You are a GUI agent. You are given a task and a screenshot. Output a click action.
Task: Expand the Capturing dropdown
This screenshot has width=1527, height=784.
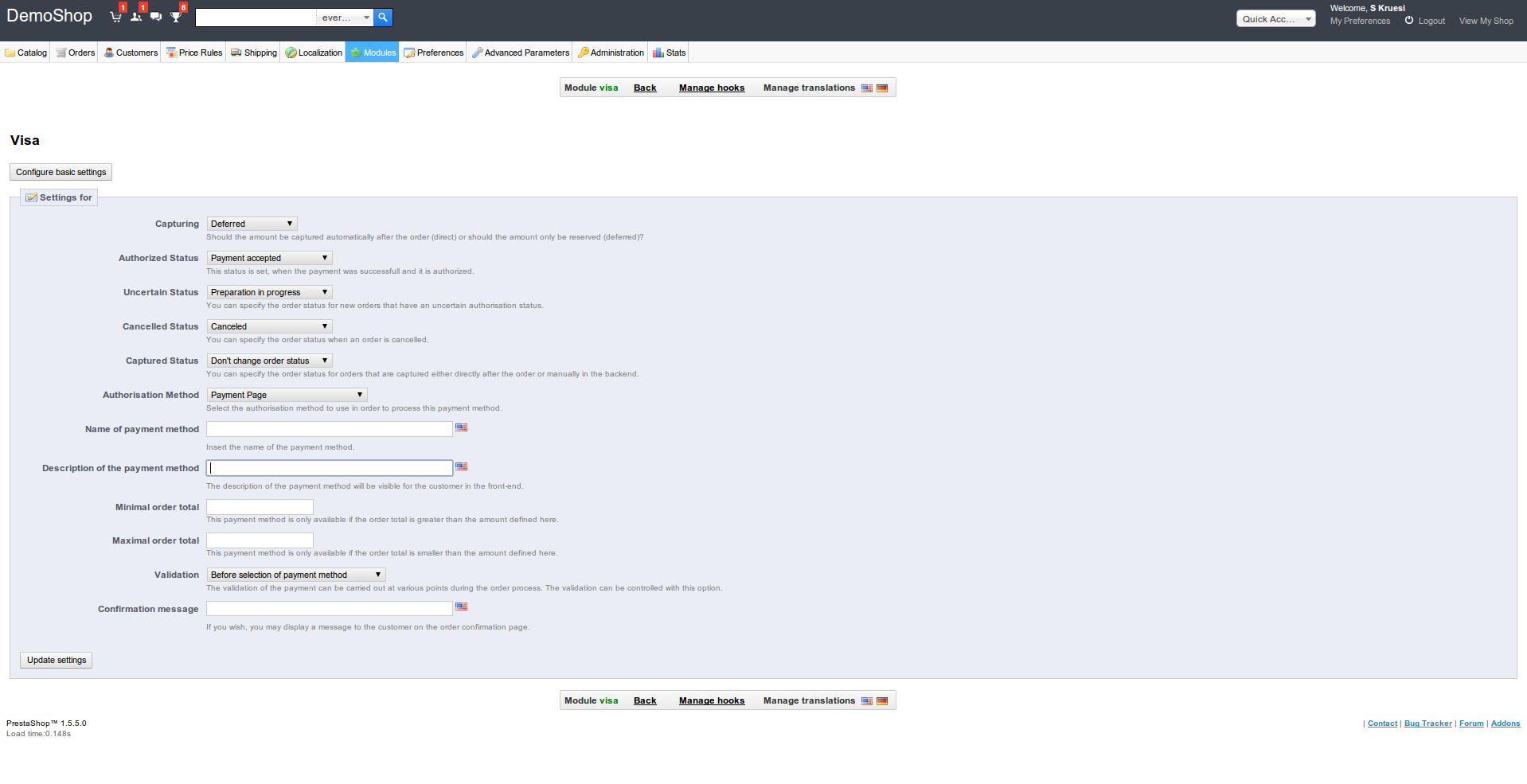[x=252, y=224]
